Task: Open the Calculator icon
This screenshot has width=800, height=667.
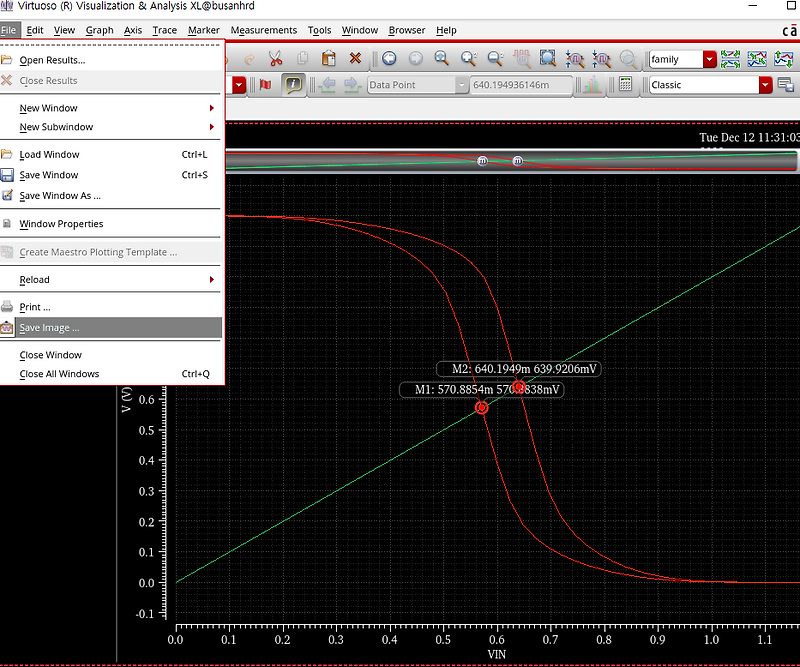Action: tap(625, 85)
